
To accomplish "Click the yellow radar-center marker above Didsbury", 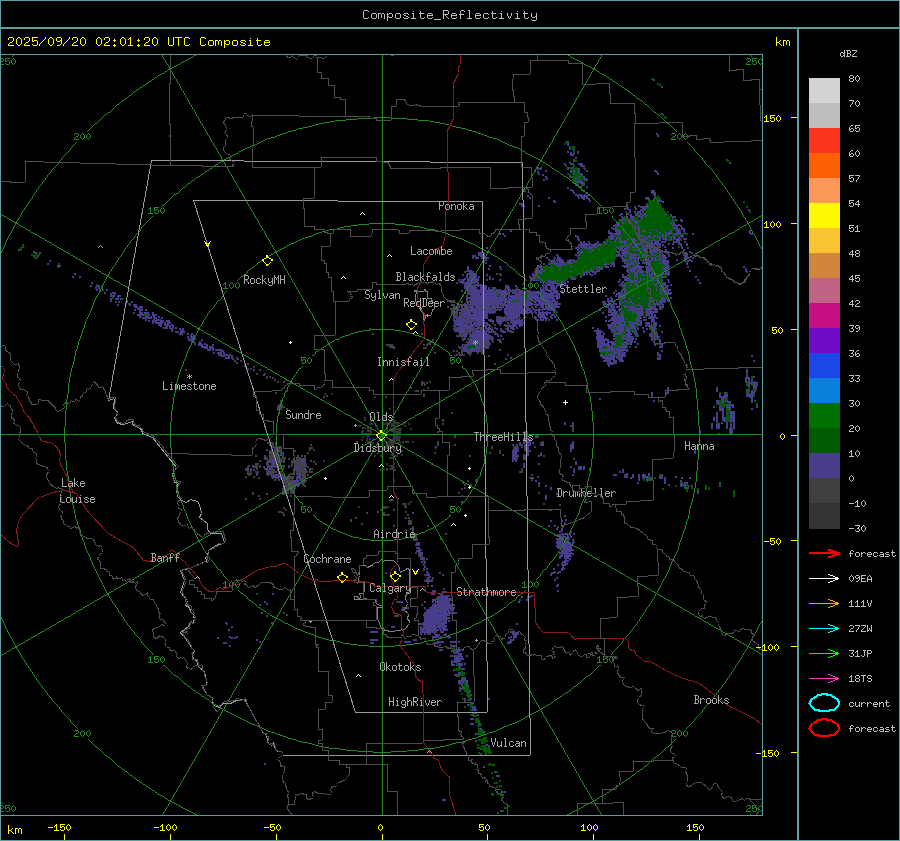I will (381, 435).
